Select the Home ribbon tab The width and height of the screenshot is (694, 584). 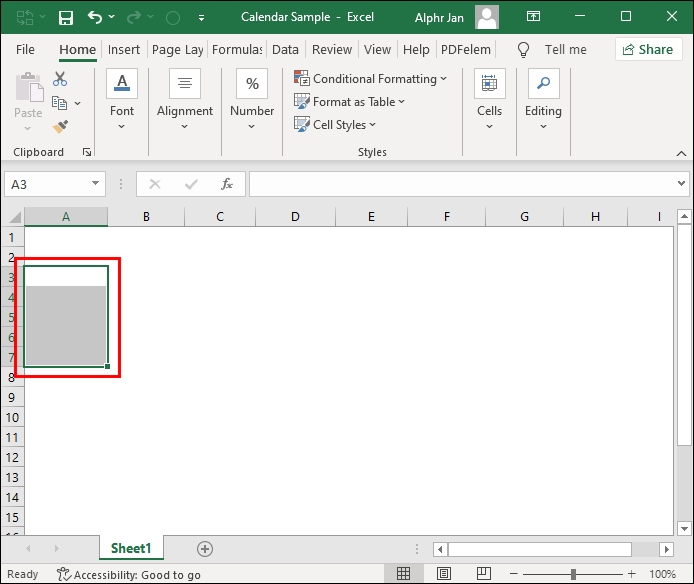(77, 50)
